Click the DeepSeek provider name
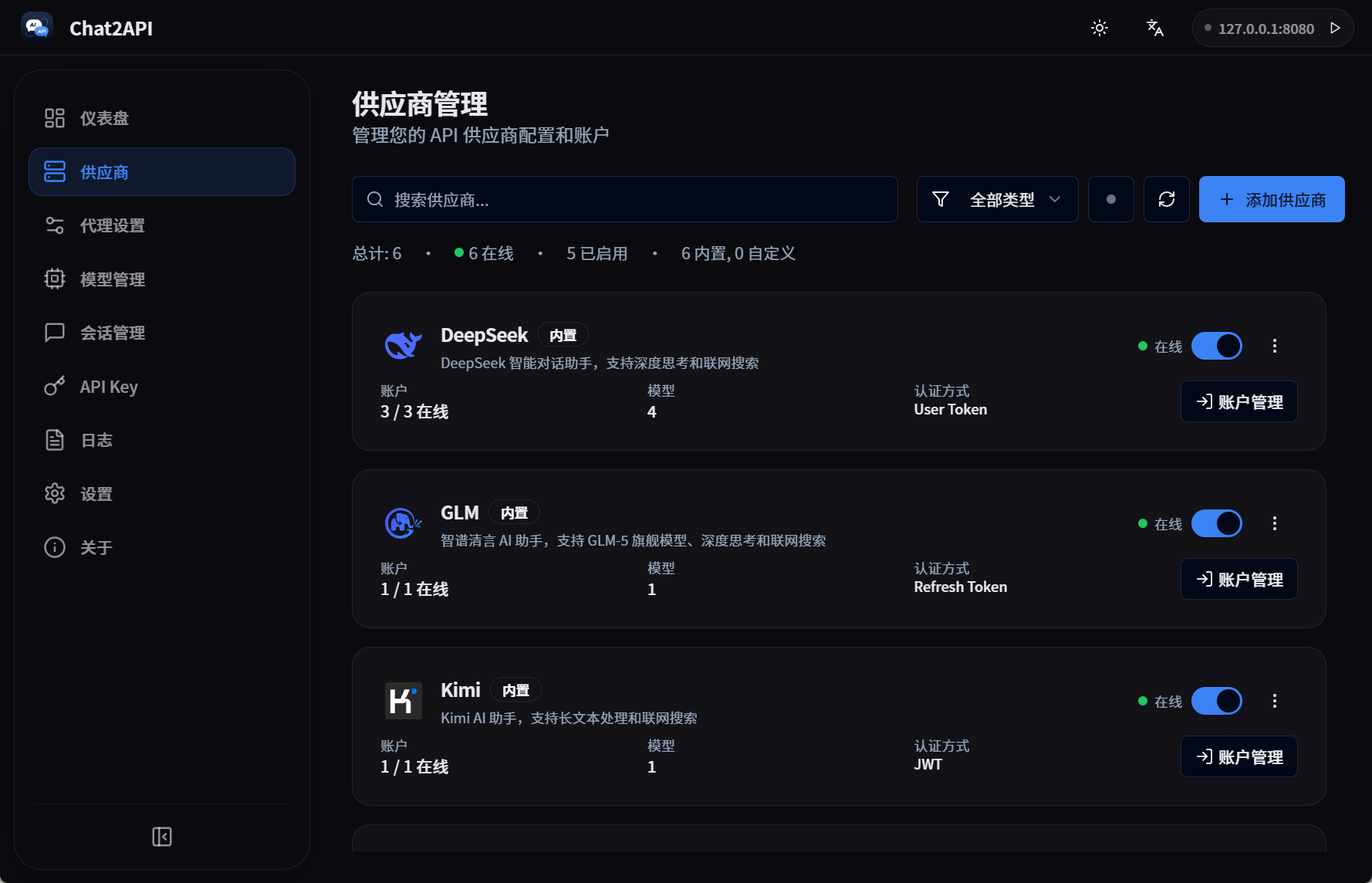1372x883 pixels. 484,335
